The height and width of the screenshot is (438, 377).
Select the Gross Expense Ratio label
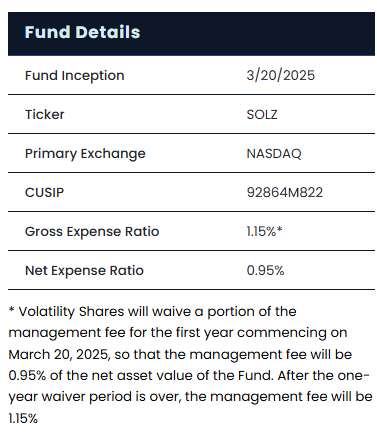point(92,232)
